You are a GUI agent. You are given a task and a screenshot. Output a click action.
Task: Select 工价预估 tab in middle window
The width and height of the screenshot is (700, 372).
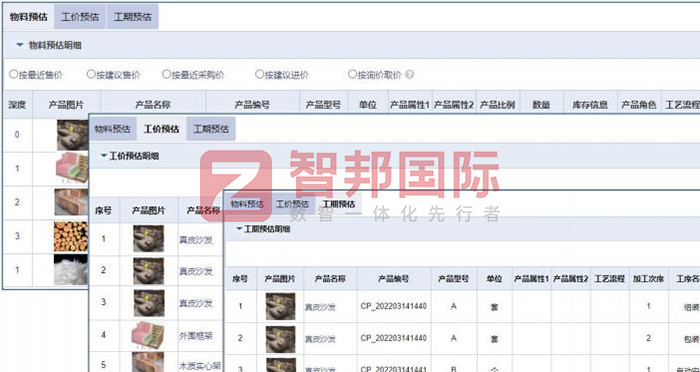click(162, 129)
